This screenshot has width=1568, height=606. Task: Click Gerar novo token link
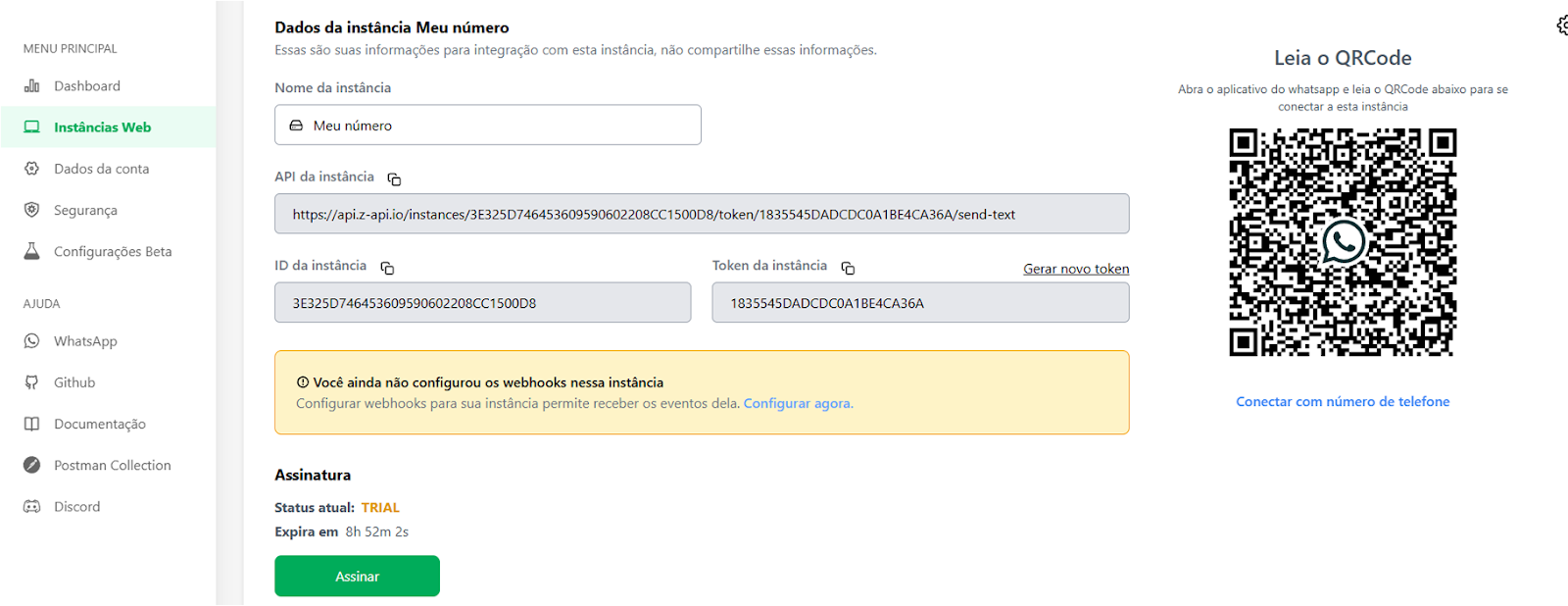coord(1076,269)
